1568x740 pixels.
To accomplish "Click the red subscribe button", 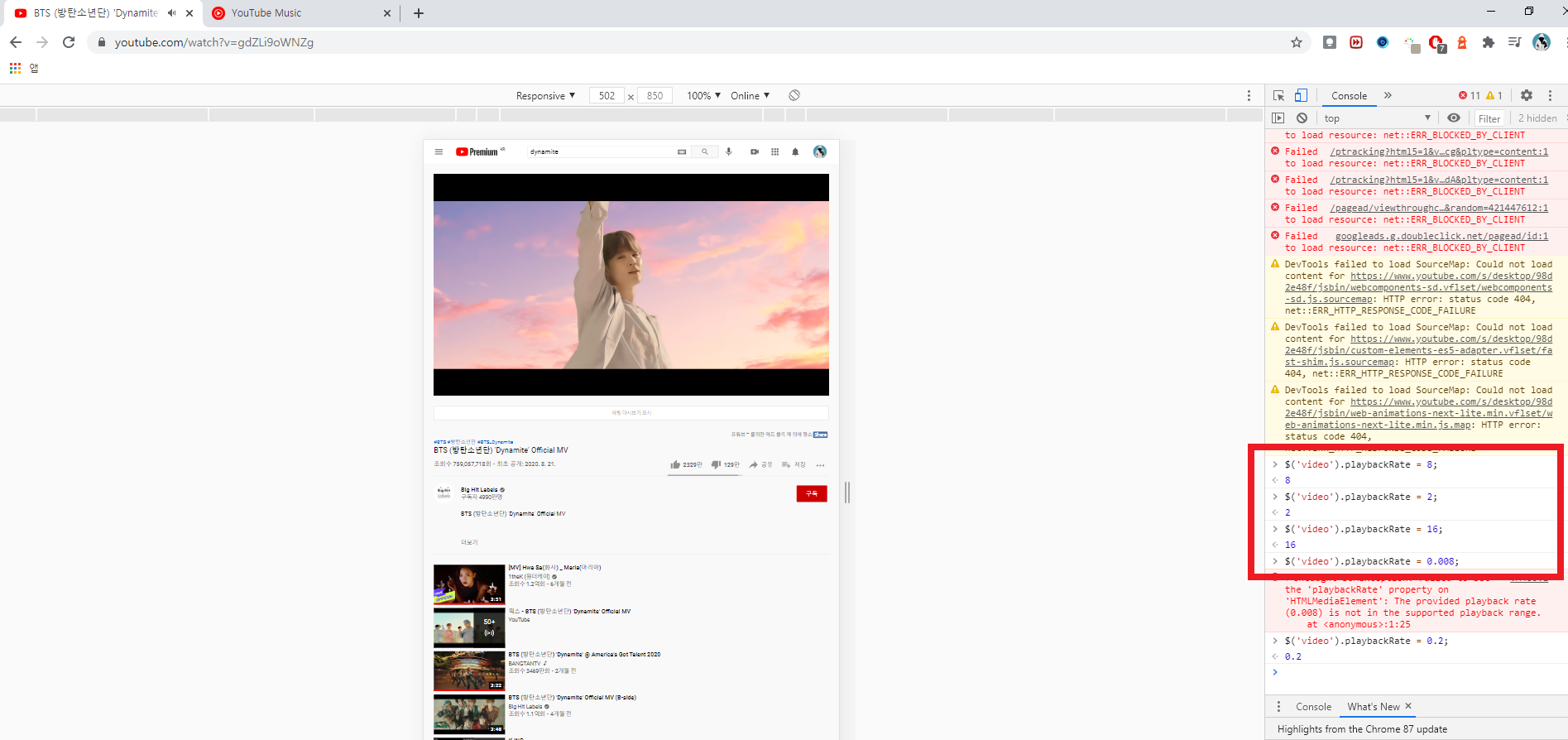I will (x=812, y=493).
